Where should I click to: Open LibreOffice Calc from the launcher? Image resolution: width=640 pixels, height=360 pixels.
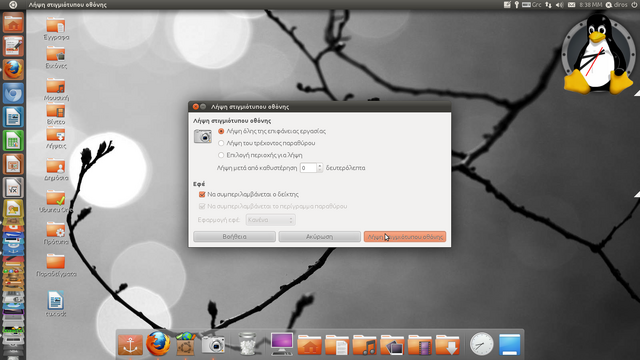click(x=13, y=141)
